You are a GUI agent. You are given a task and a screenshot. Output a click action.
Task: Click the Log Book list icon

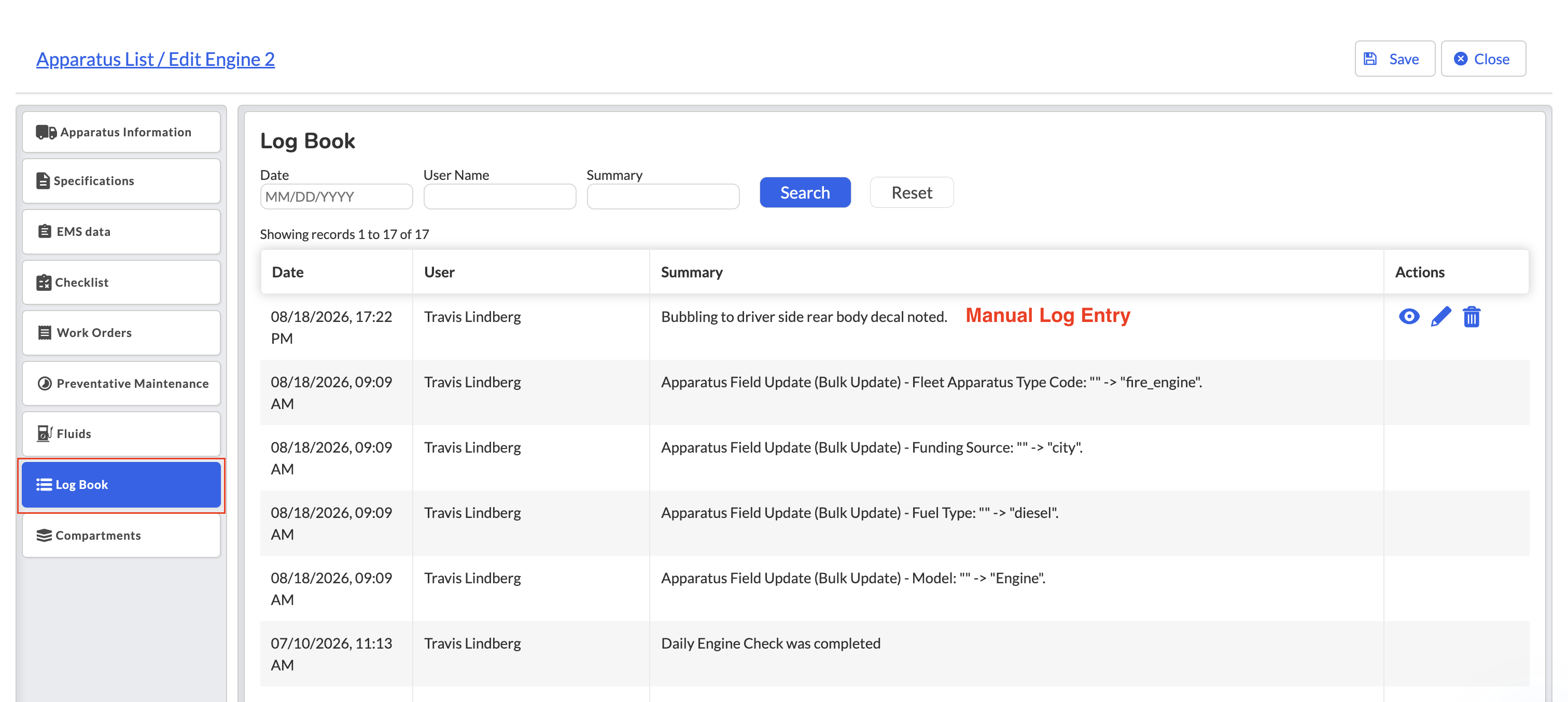click(x=44, y=485)
